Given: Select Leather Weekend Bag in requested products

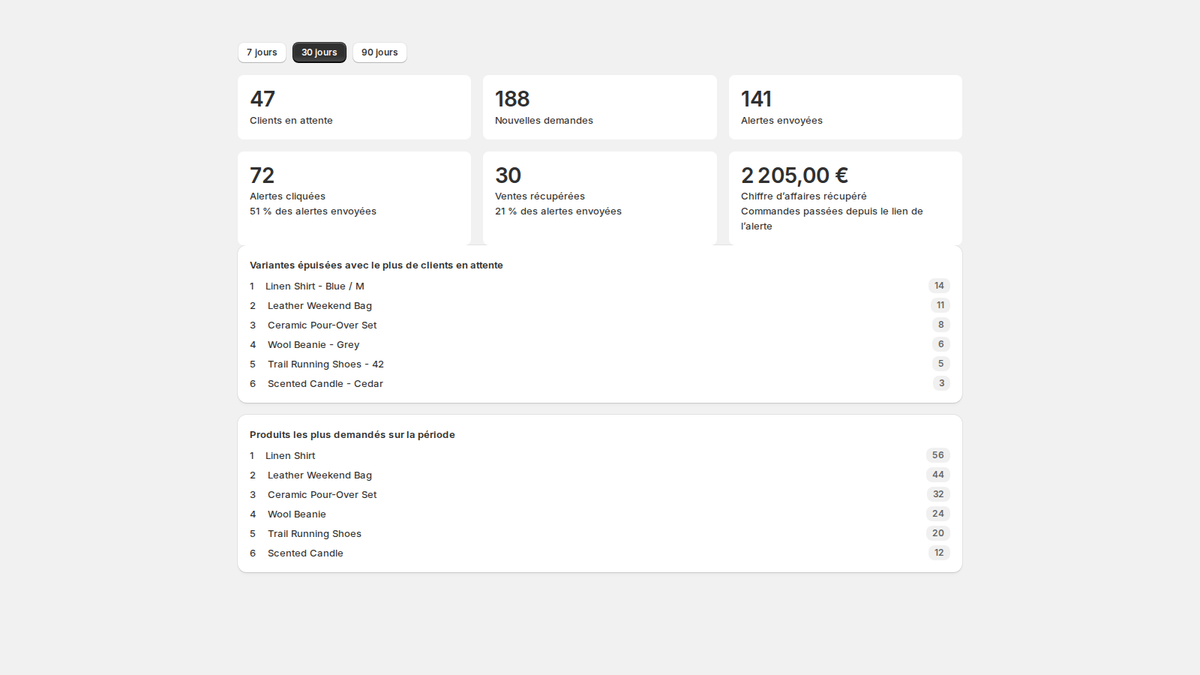Looking at the screenshot, I should (600, 475).
